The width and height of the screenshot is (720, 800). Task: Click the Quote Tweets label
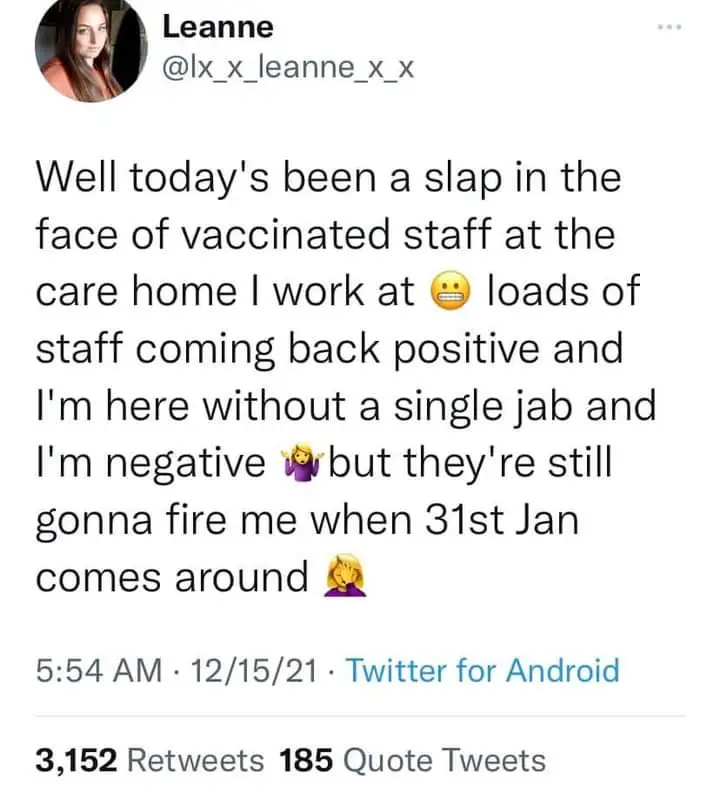point(445,760)
